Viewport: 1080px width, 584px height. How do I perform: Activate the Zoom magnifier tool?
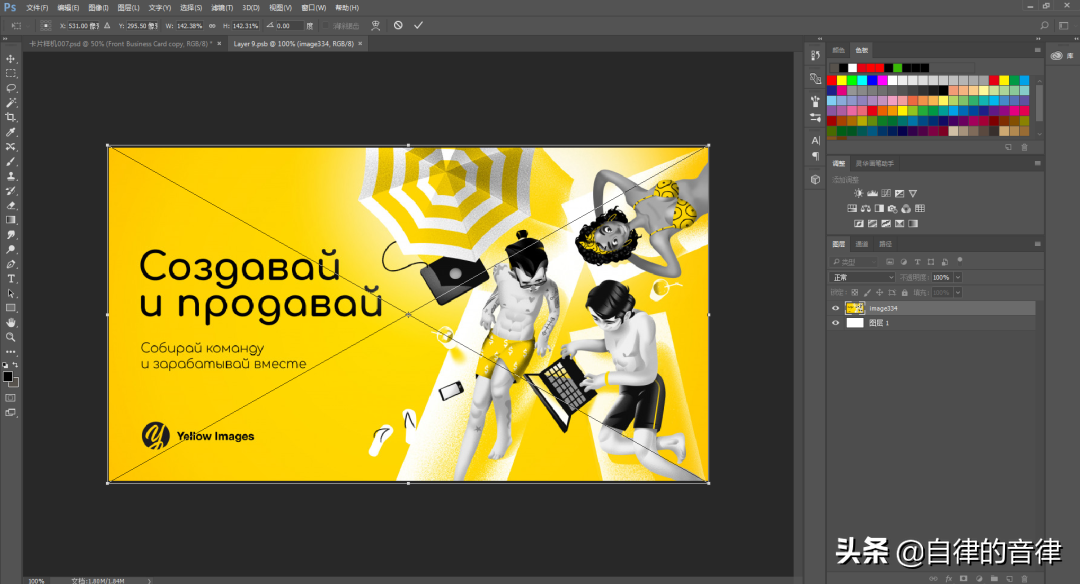(11, 337)
